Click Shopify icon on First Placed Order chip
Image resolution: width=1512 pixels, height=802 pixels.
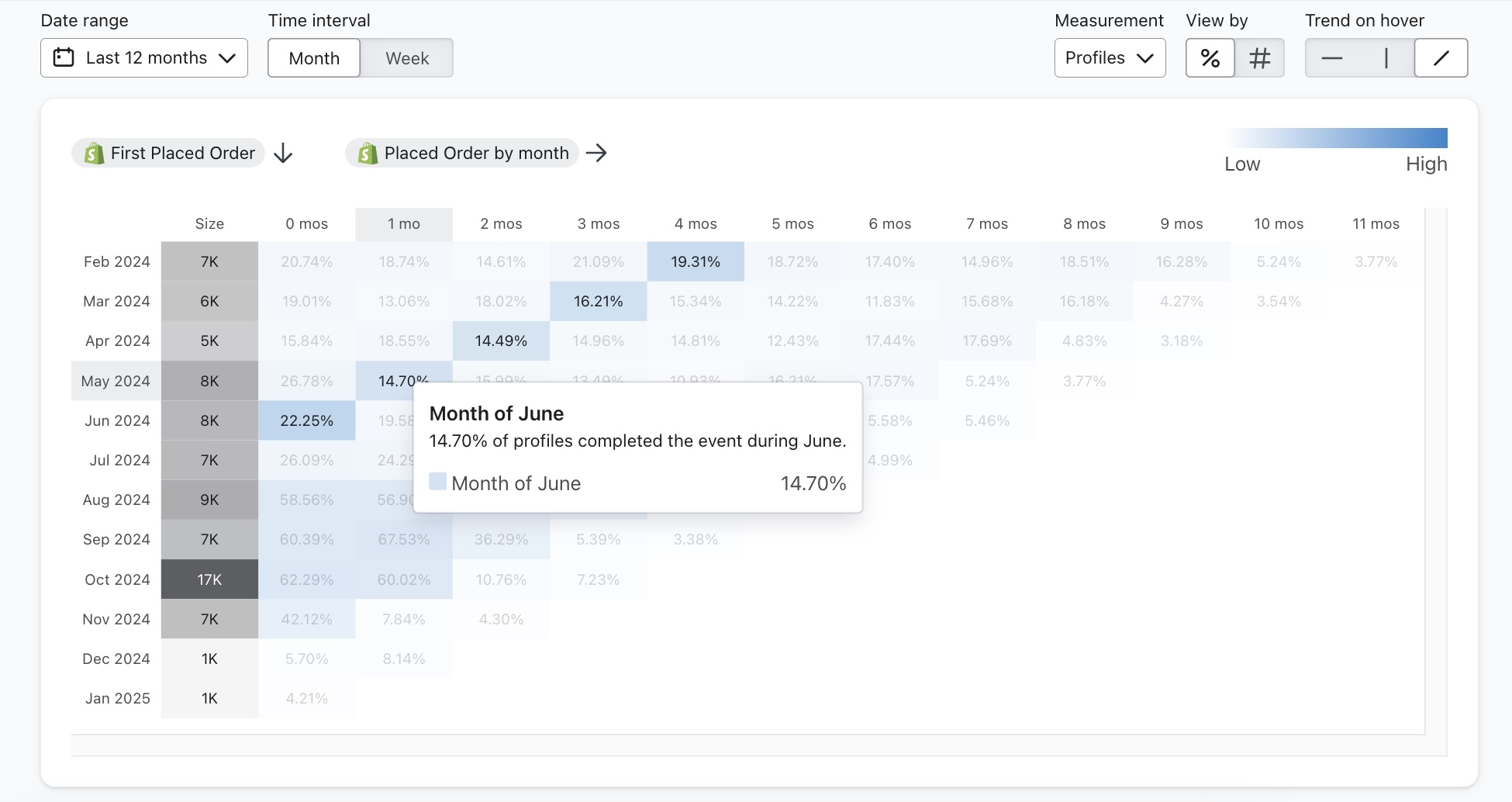click(x=94, y=154)
